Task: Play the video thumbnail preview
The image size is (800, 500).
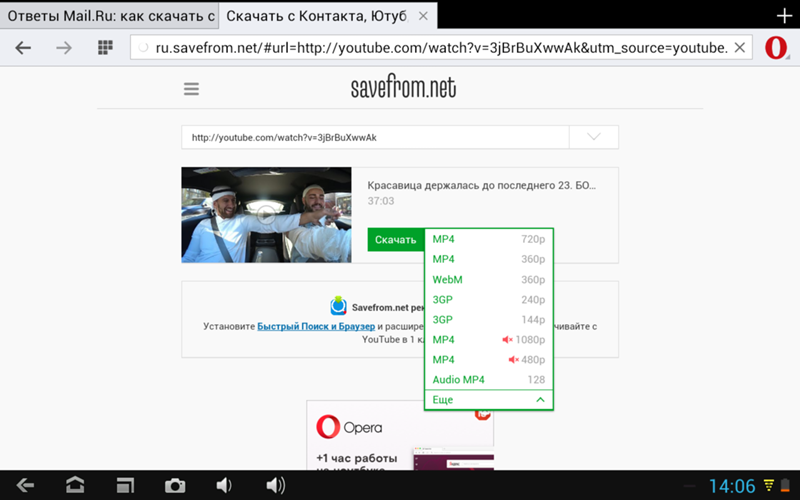Action: click(266, 215)
